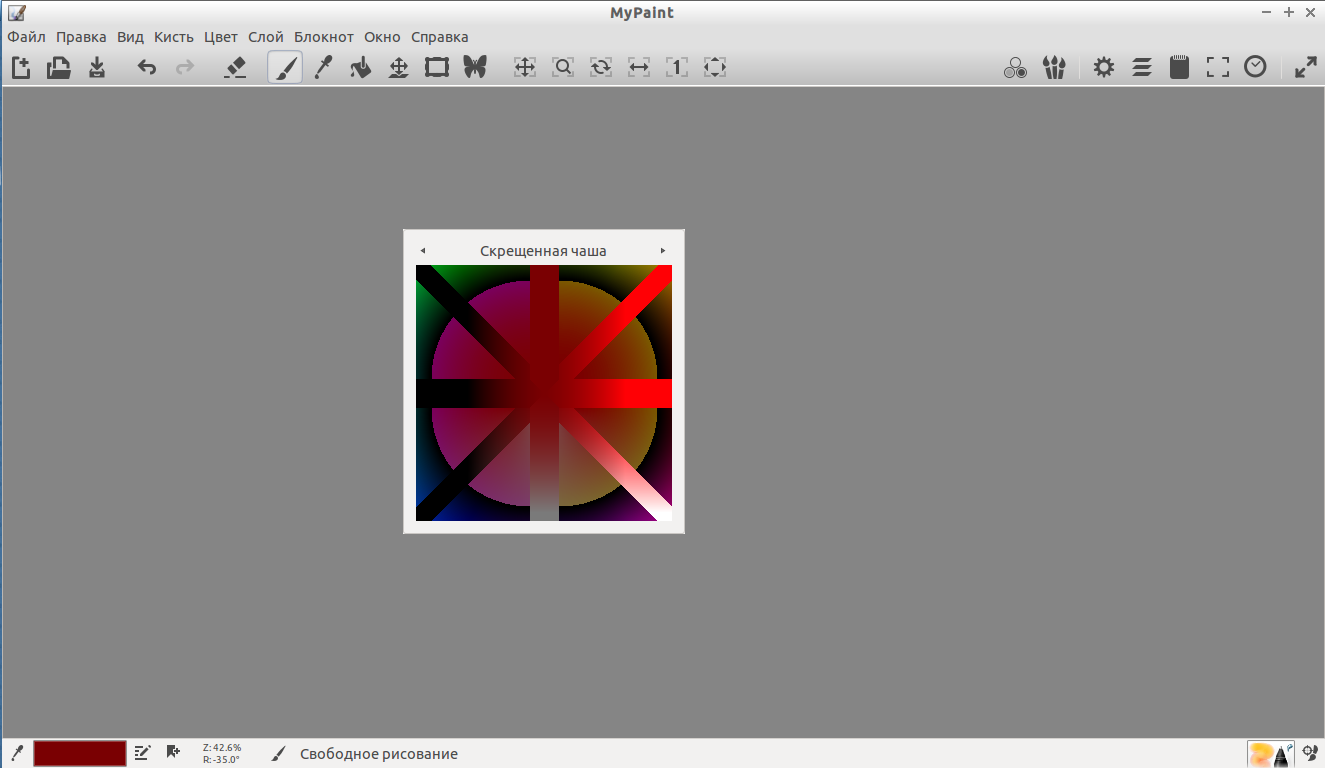The width and height of the screenshot is (1325, 768).
Task: Toggle the freehand brush tool button
Action: (x=285, y=68)
